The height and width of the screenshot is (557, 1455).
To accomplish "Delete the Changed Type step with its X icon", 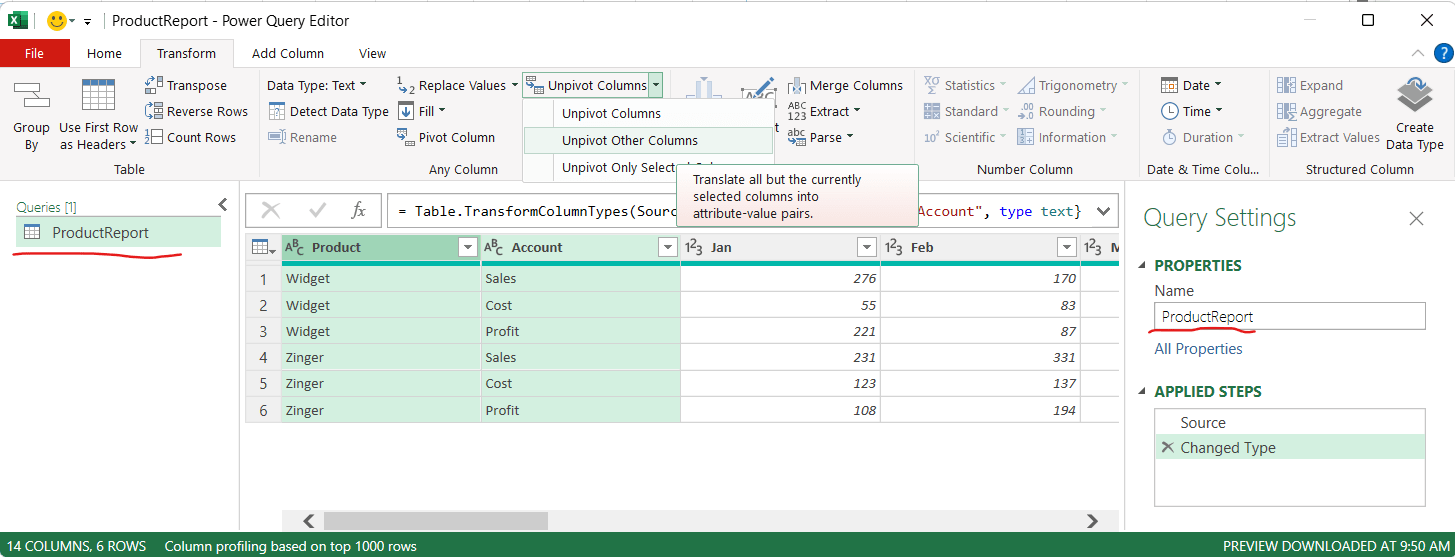I will point(1166,448).
